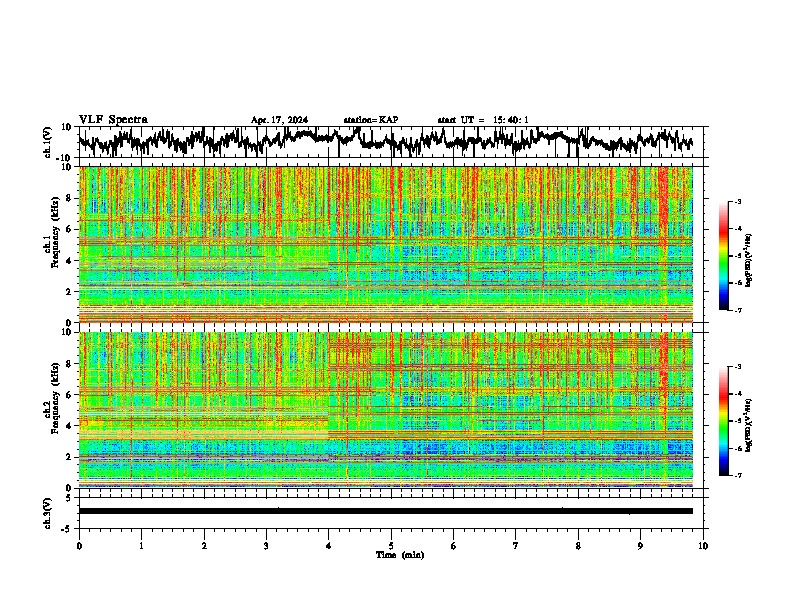The image size is (792, 612).
Task: Click the "-3" label on ch.1 colorbar
Action: 738,201
